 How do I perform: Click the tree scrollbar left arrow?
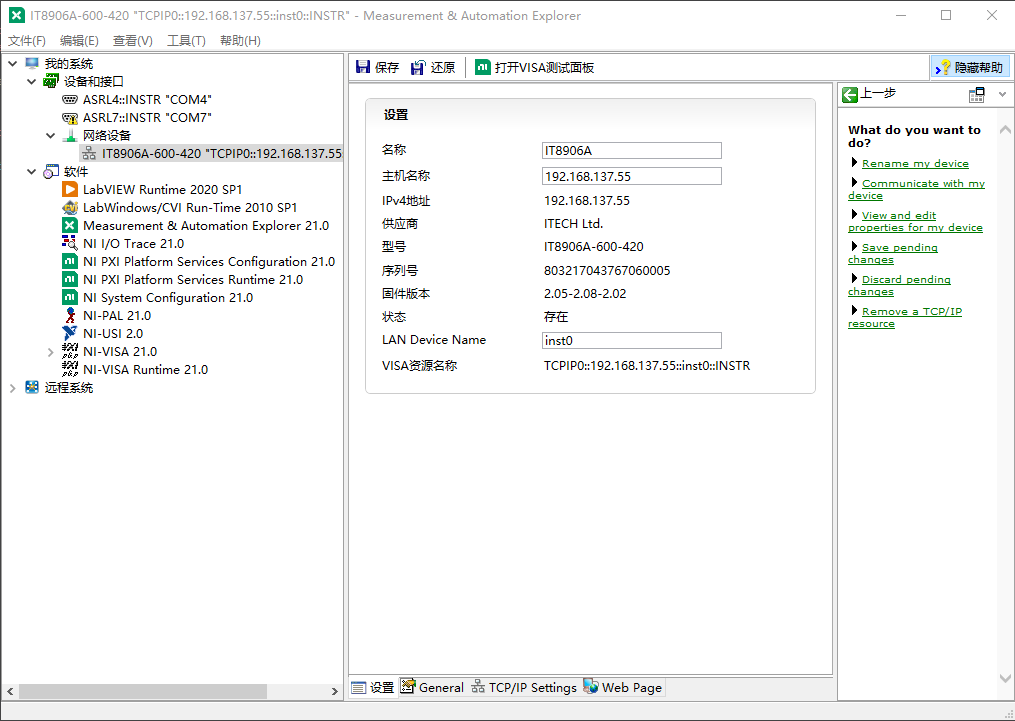(x=10, y=691)
